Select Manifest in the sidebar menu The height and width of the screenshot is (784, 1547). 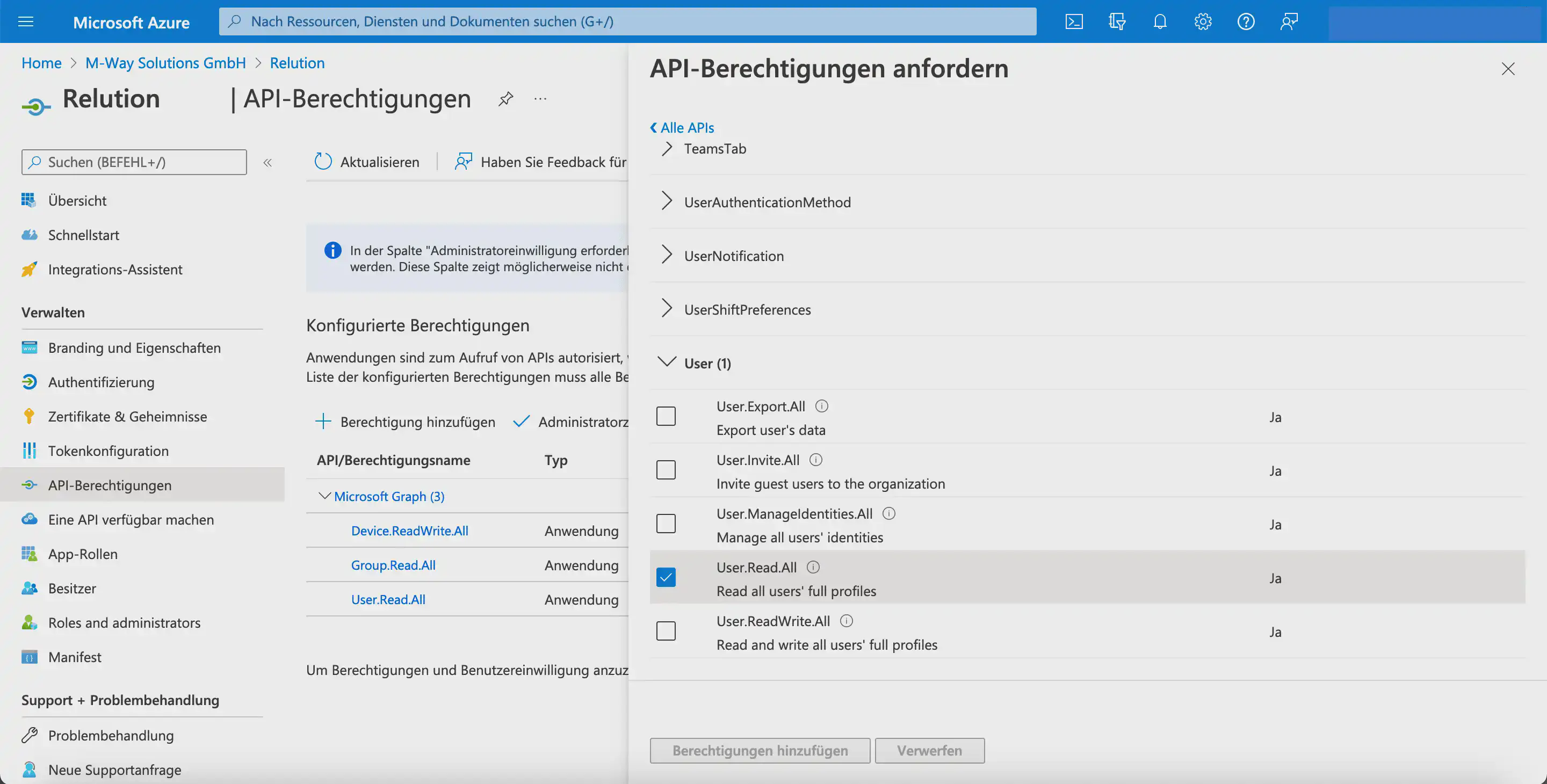pyautogui.click(x=75, y=657)
